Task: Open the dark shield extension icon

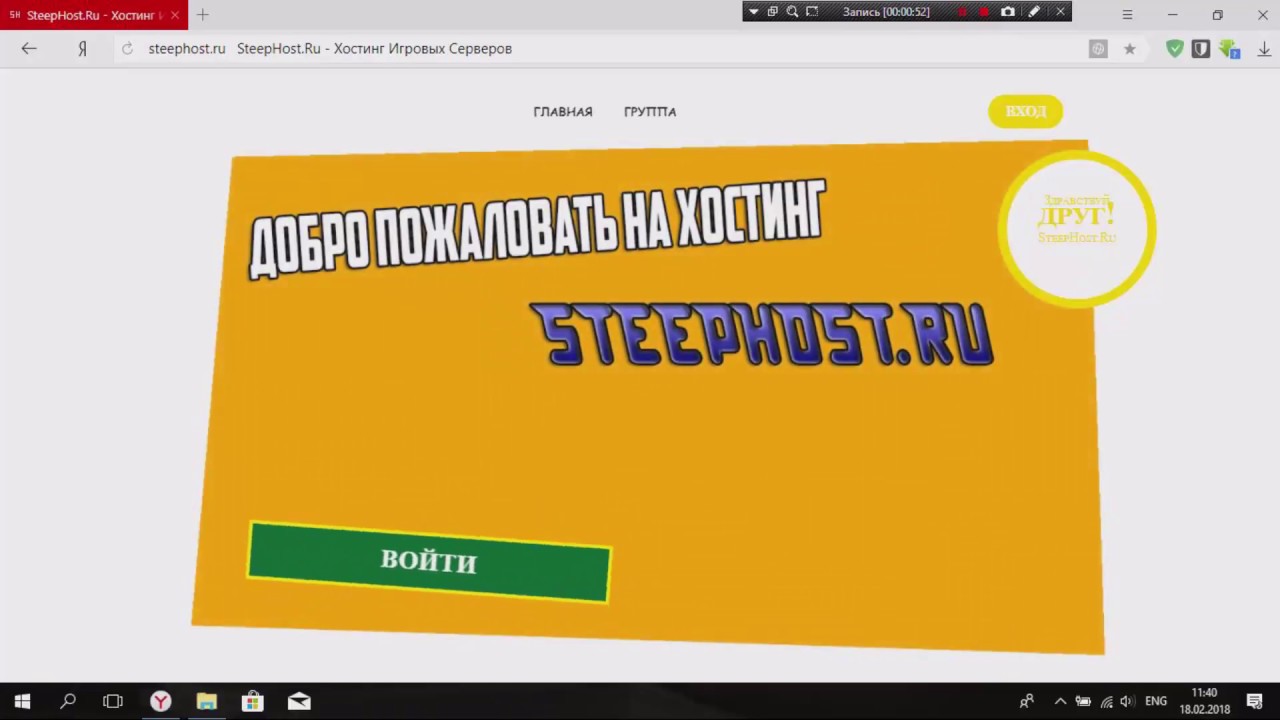Action: pos(1201,48)
